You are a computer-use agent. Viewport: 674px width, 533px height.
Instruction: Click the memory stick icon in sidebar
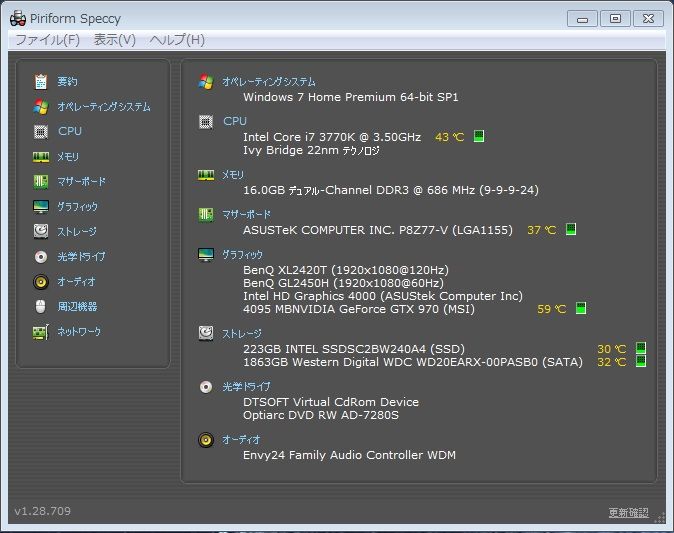tap(41, 157)
